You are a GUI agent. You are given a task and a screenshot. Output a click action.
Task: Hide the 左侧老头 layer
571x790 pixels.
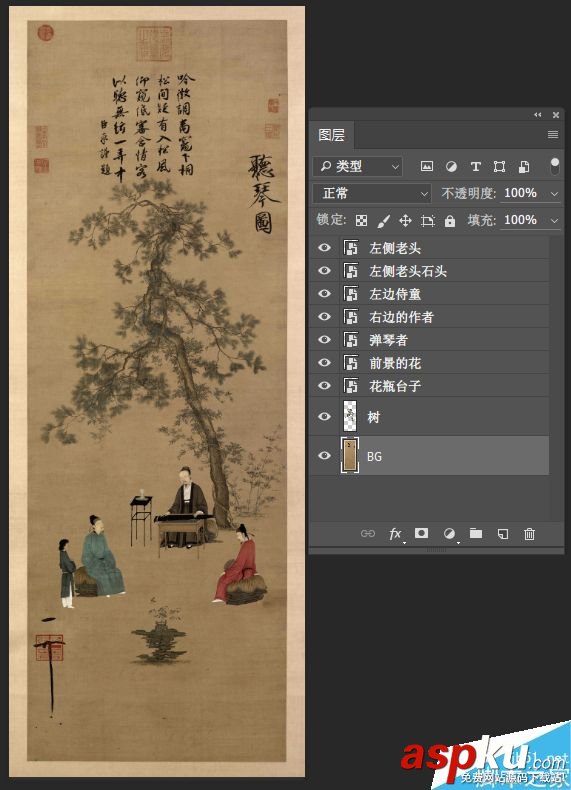[325, 247]
